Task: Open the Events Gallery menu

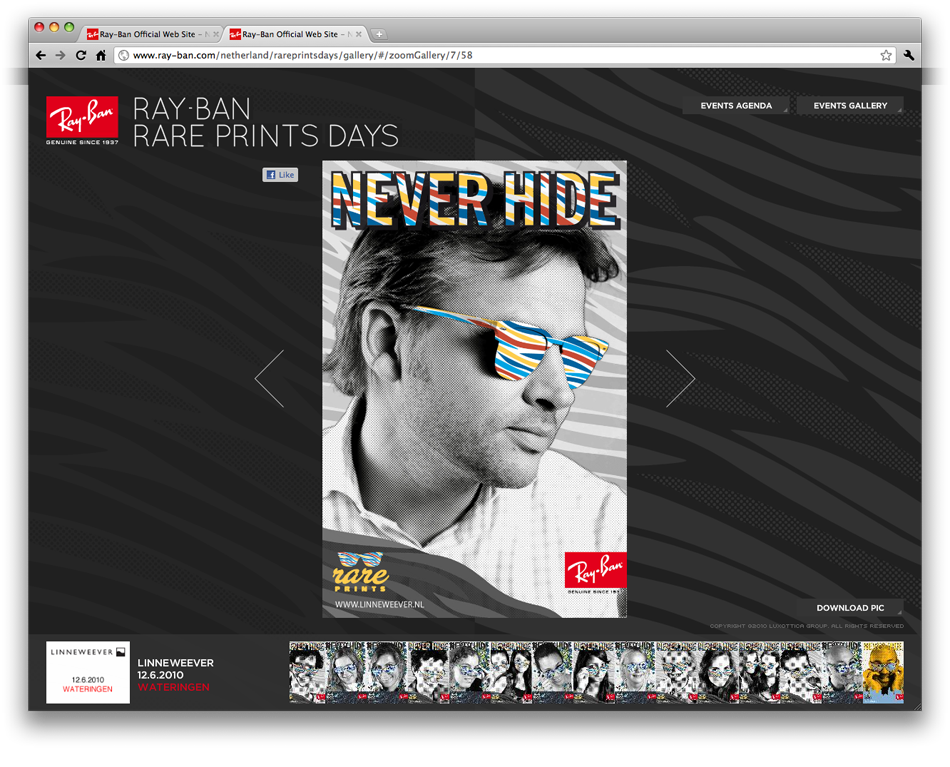Action: [849, 105]
